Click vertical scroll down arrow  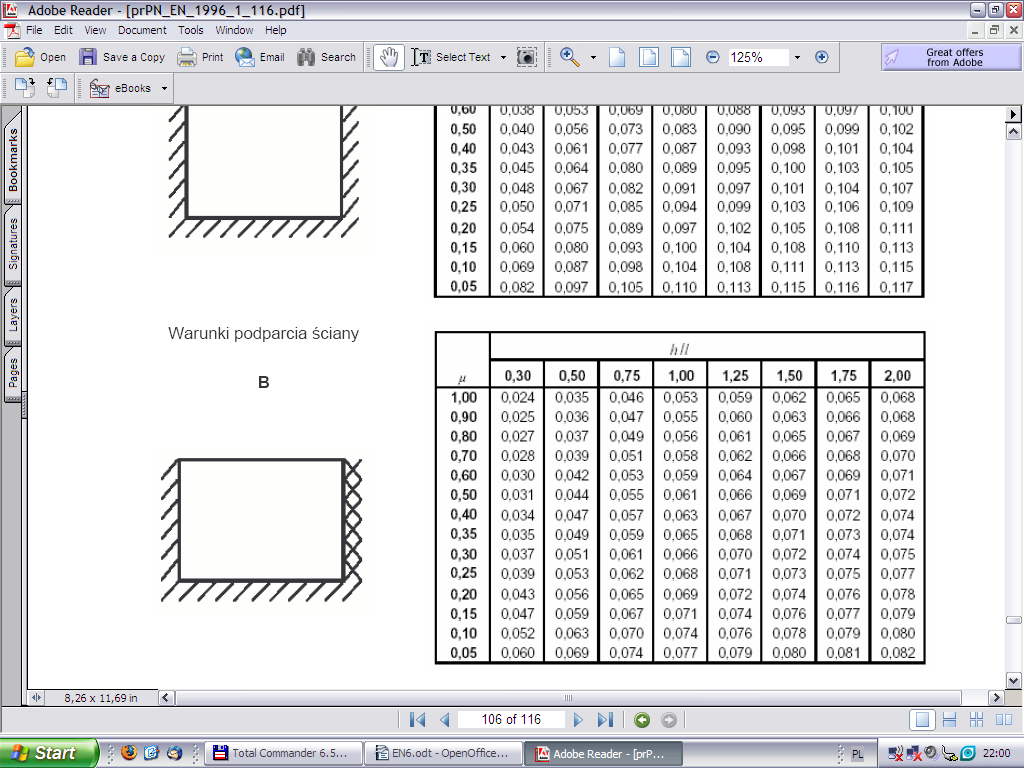[1014, 680]
